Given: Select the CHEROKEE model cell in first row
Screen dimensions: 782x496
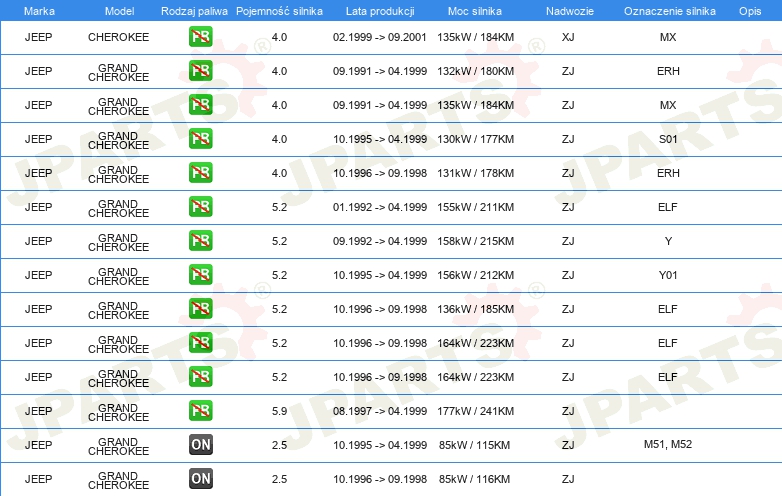Looking at the screenshot, I should (119, 37).
